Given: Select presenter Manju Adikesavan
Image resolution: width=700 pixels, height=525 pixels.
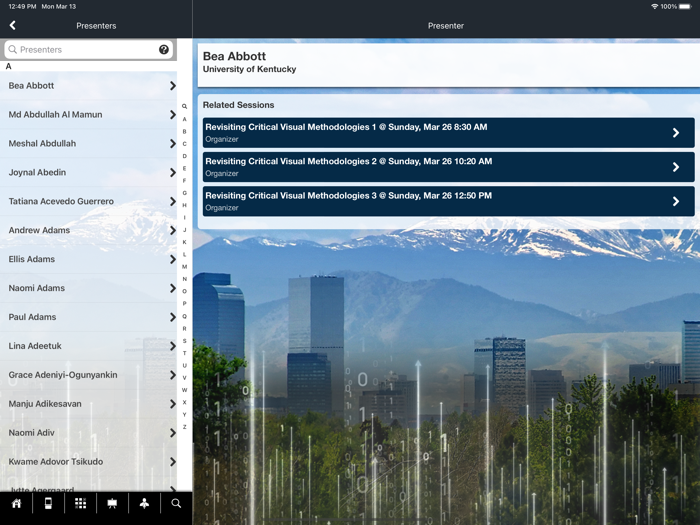Looking at the screenshot, I should [88, 404].
